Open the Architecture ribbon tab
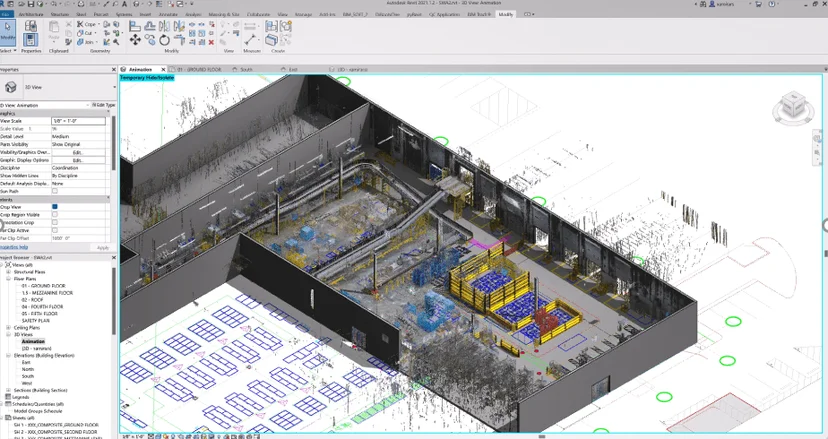This screenshot has width=828, height=439. (x=31, y=14)
